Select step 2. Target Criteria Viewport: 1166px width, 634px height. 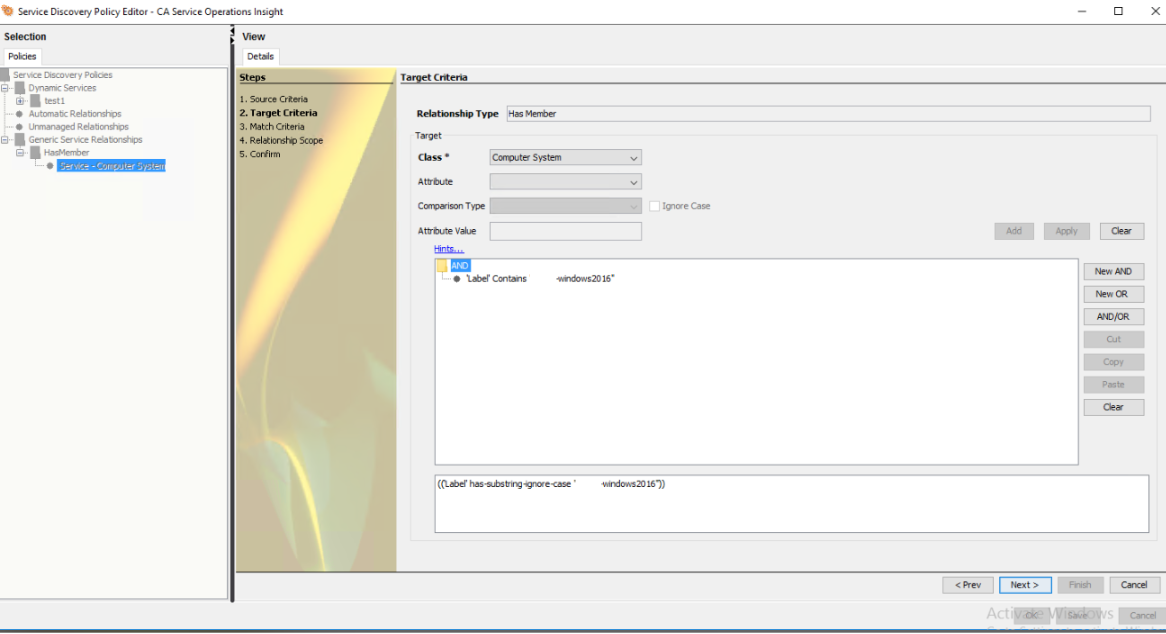coord(278,113)
